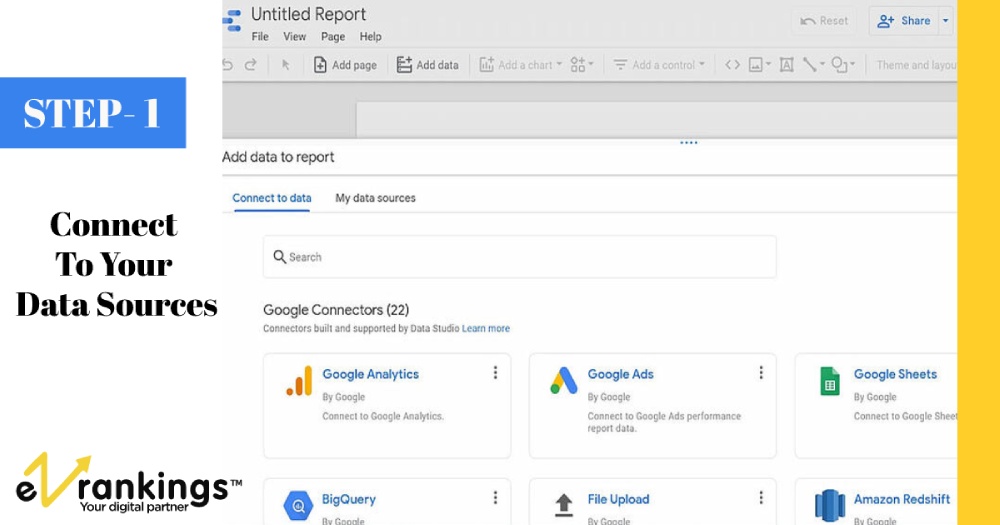Open Google Ads three-dot options menu
This screenshot has width=1000, height=525.
(761, 373)
